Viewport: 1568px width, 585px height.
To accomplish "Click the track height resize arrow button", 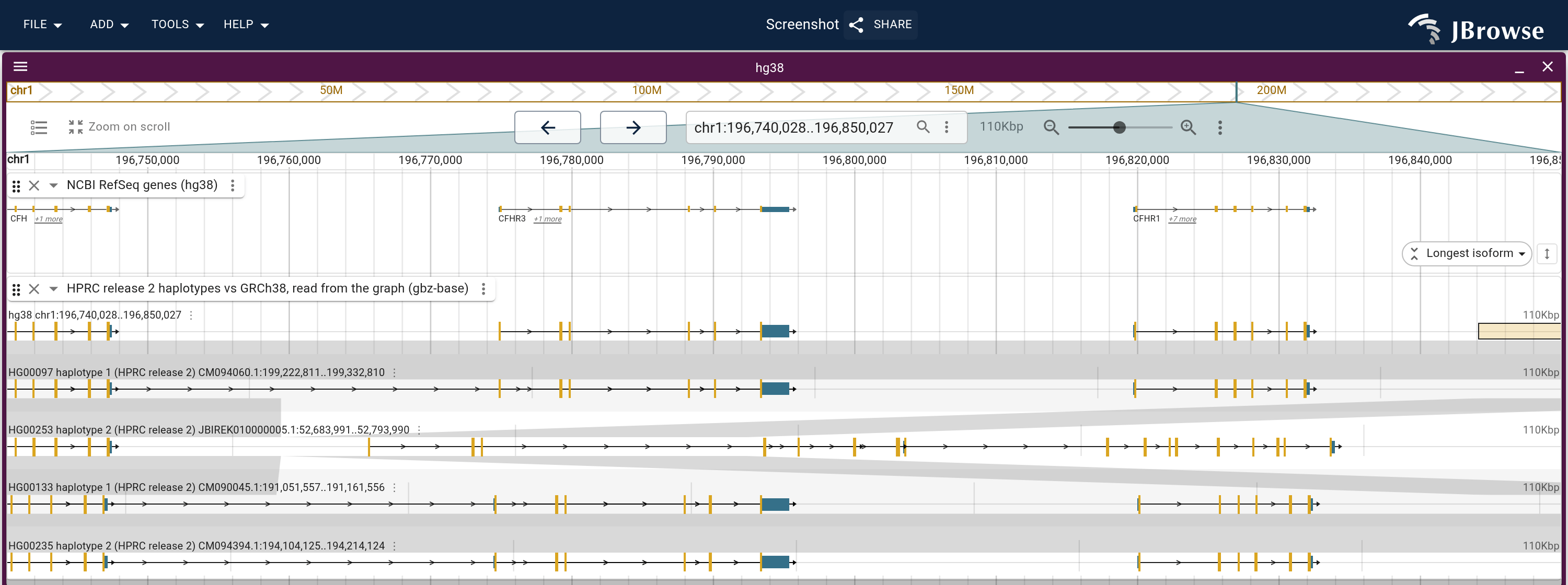I will (x=1546, y=253).
